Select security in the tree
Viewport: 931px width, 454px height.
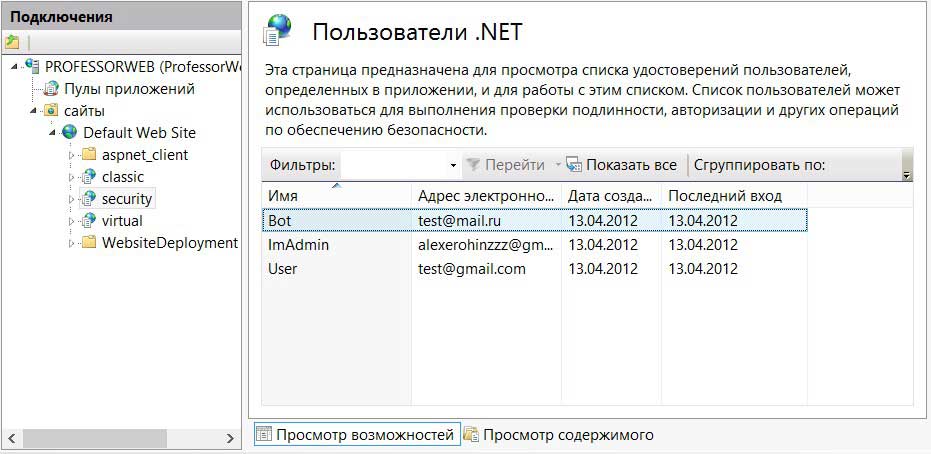pos(126,199)
